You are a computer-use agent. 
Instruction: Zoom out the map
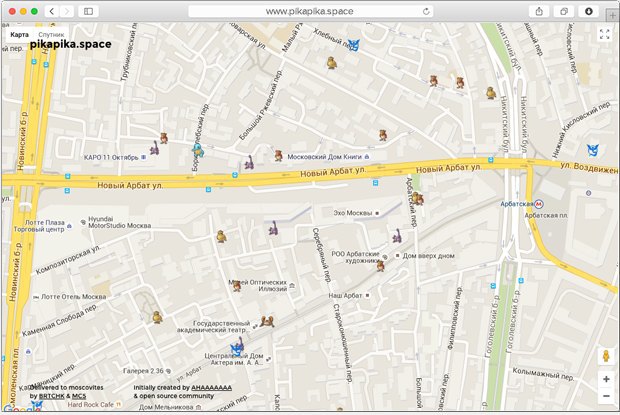click(606, 396)
